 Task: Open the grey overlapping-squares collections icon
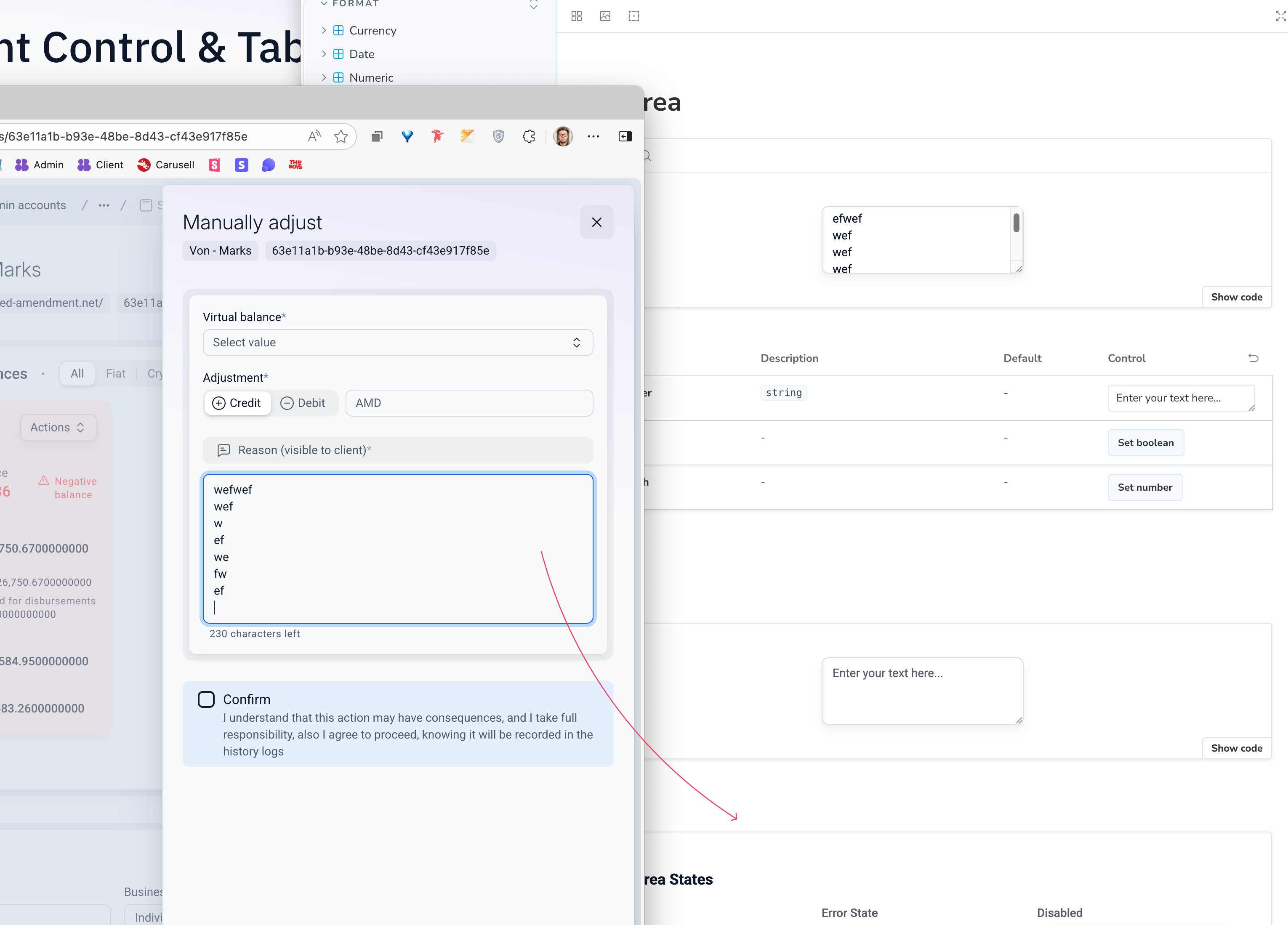pos(377,136)
